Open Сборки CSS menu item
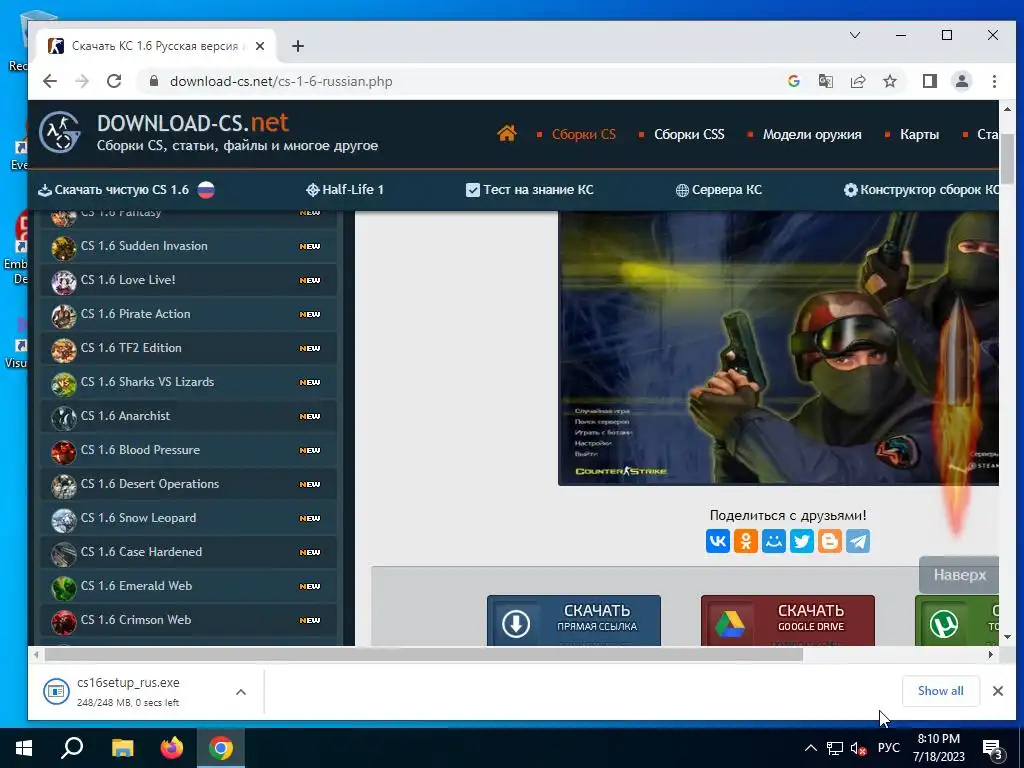Image resolution: width=1024 pixels, height=768 pixels. click(689, 135)
